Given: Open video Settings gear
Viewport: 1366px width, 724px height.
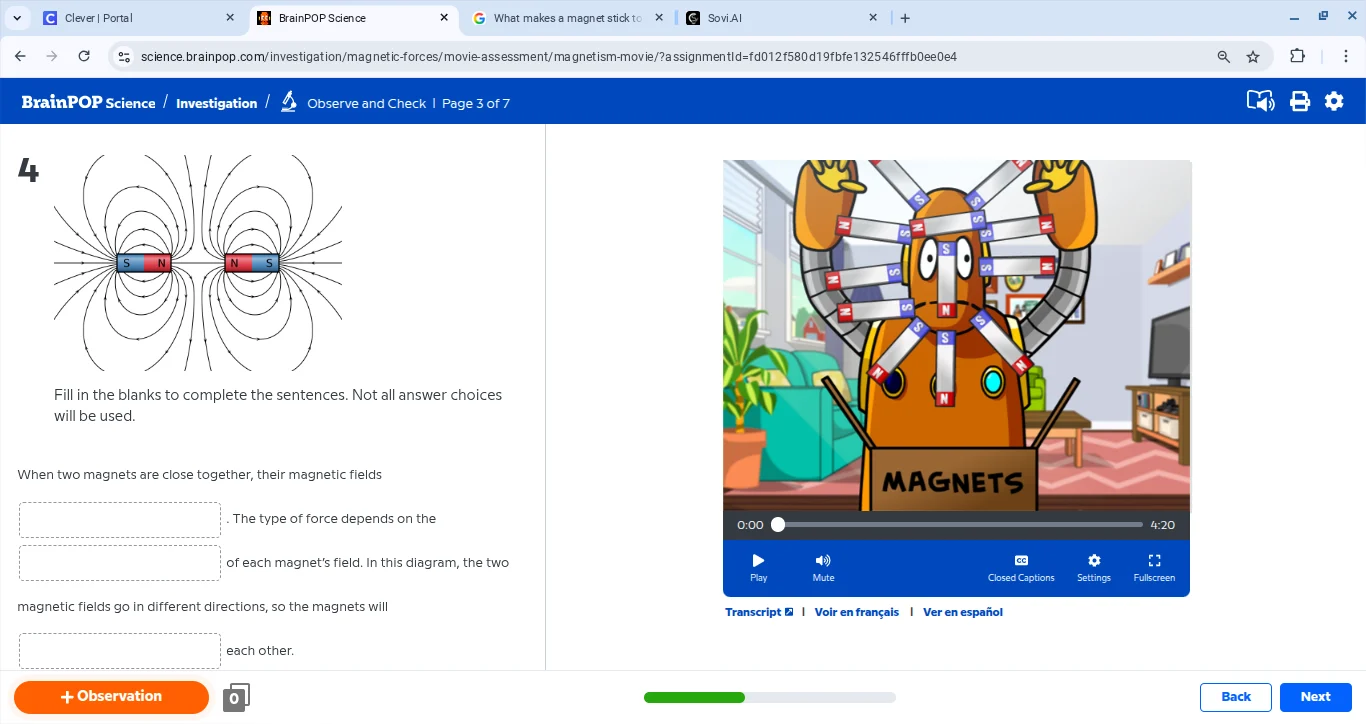Looking at the screenshot, I should tap(1093, 567).
